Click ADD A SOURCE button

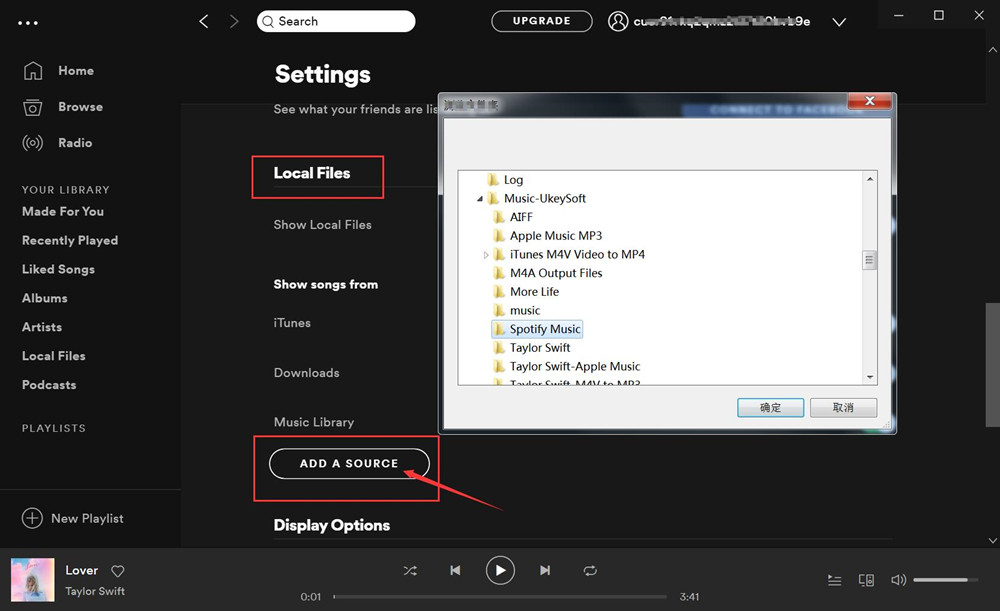coord(349,464)
